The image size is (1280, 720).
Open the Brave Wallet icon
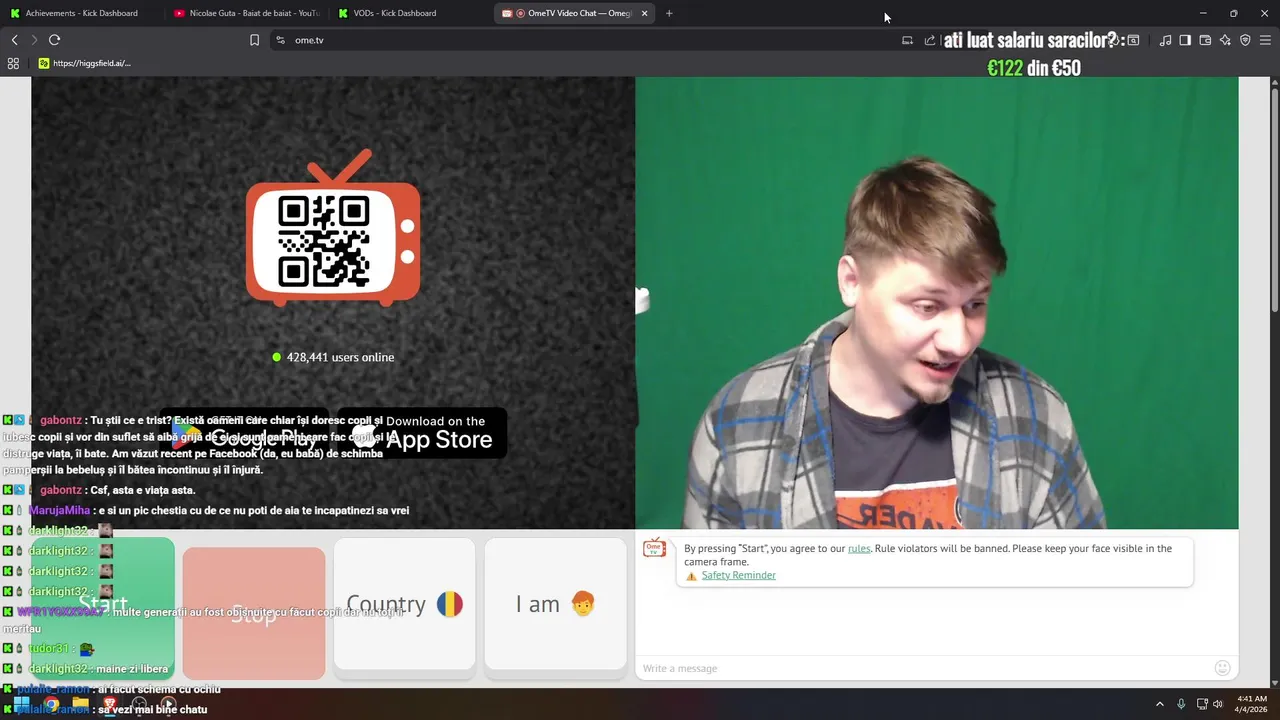pos(1205,40)
